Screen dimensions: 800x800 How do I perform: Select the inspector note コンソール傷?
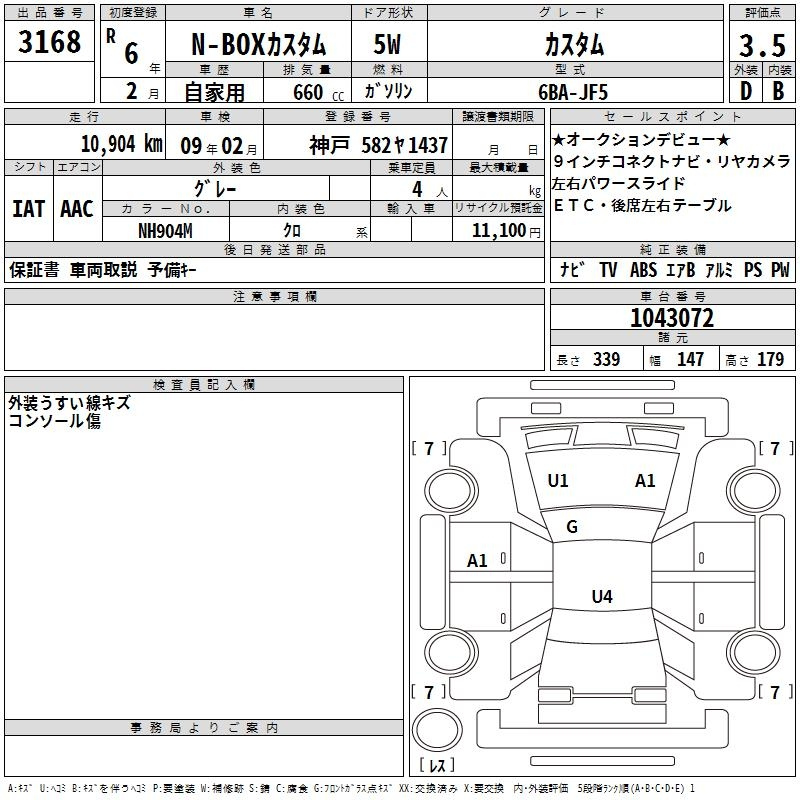(x=55, y=421)
